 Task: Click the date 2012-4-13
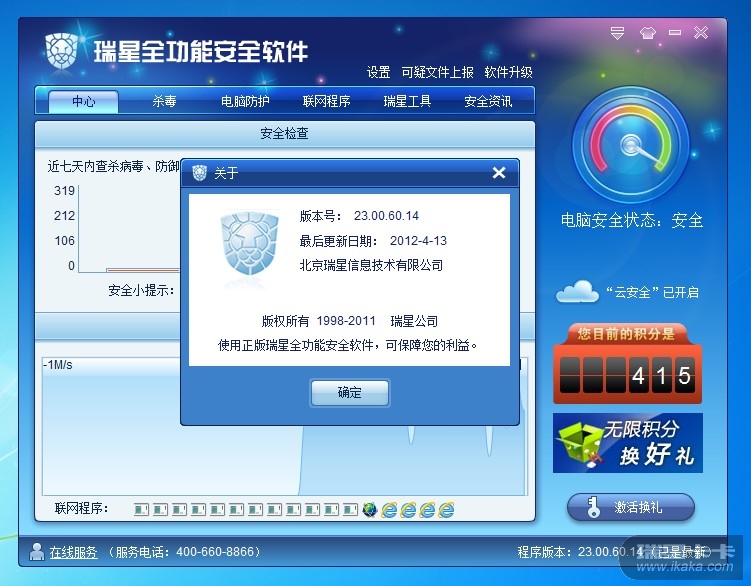click(418, 241)
